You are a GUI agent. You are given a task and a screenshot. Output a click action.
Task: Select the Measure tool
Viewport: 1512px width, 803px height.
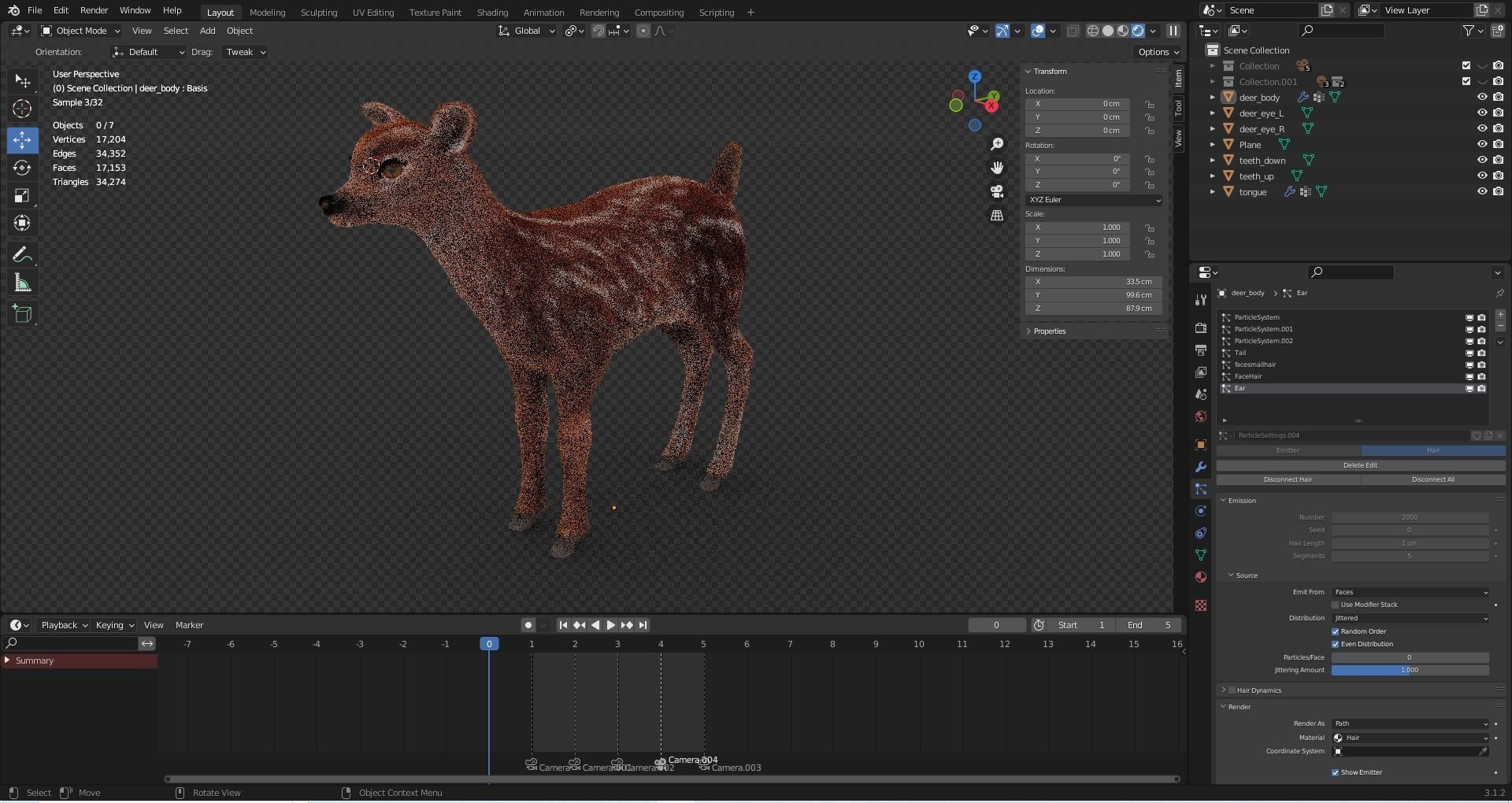22,283
